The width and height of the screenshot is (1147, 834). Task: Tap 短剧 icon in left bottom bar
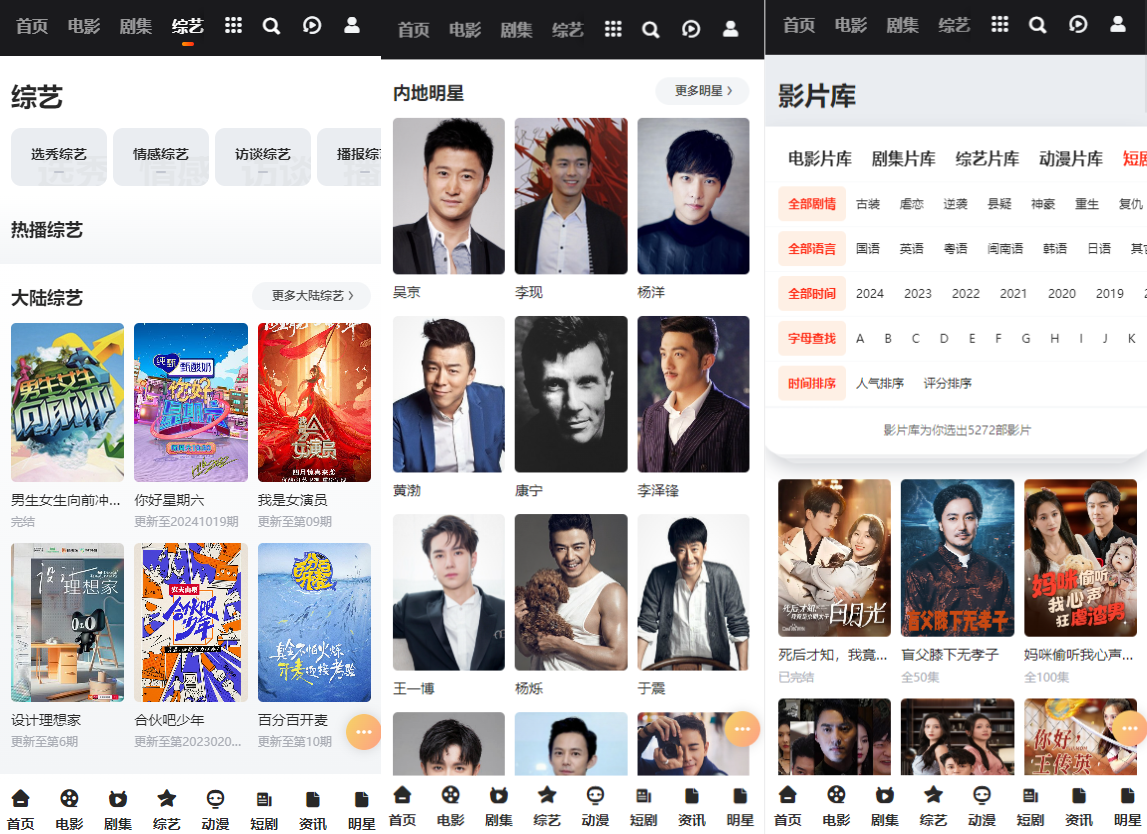(x=264, y=799)
